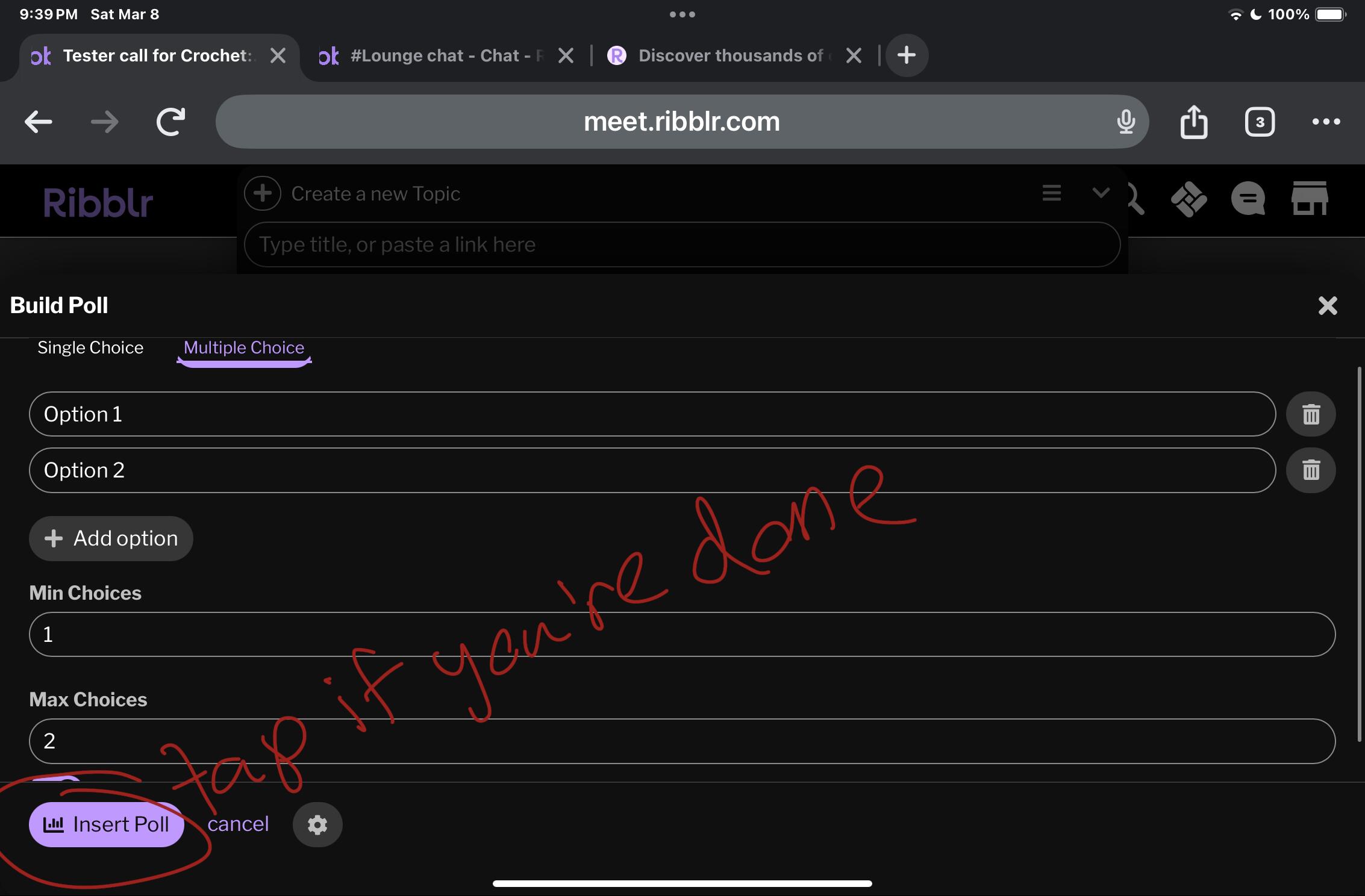The height and width of the screenshot is (896, 1365).
Task: Open poll advanced settings gear
Action: [317, 824]
